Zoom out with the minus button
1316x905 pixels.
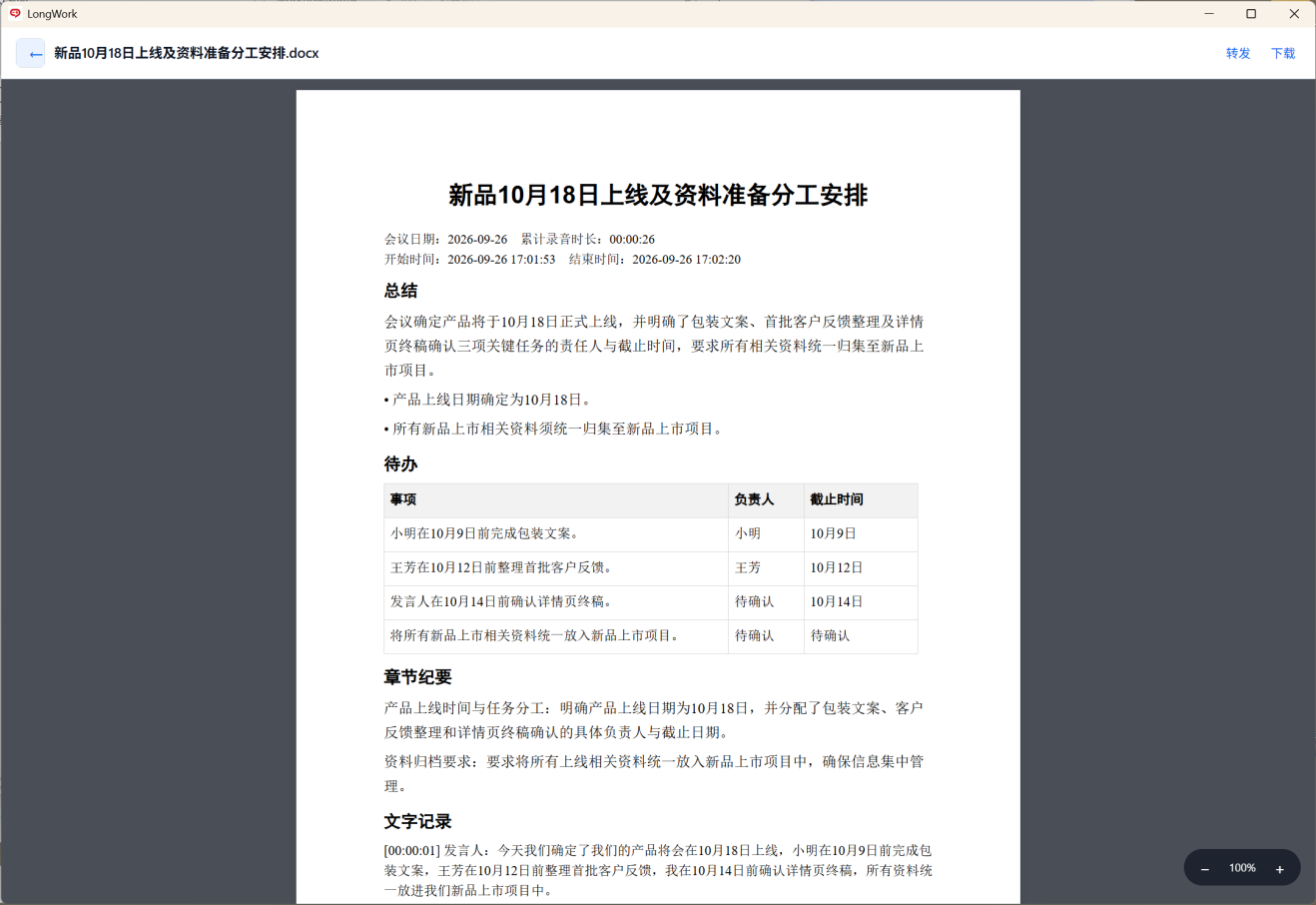pyautogui.click(x=1205, y=869)
